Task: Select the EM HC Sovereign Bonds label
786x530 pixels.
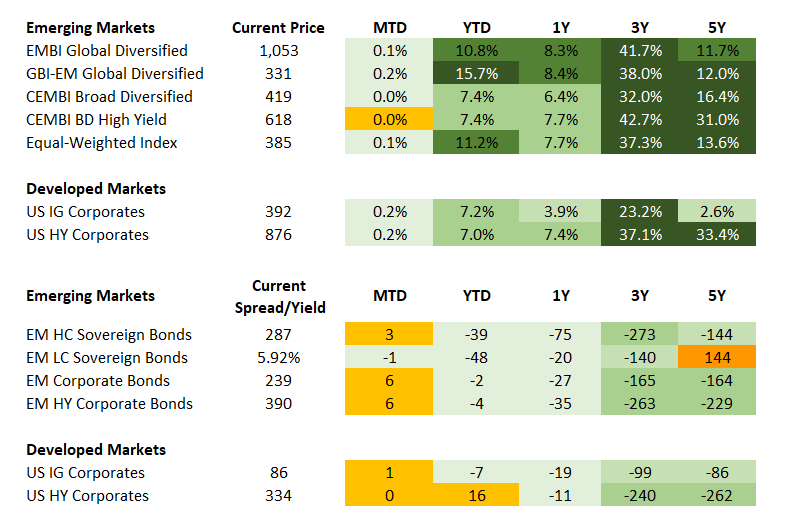Action: 109,335
